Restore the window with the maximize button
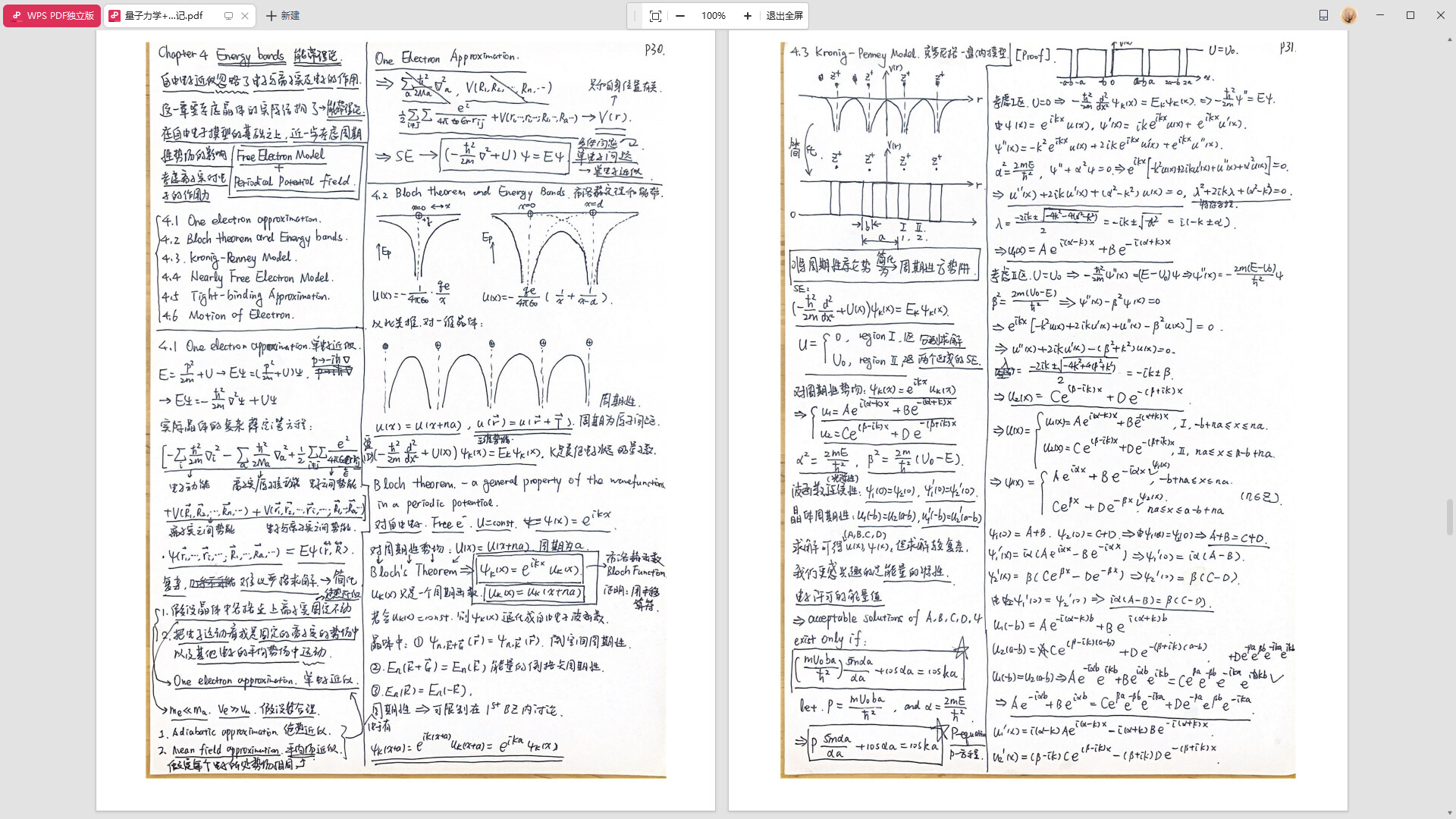The width and height of the screenshot is (1456, 819). (1410, 15)
